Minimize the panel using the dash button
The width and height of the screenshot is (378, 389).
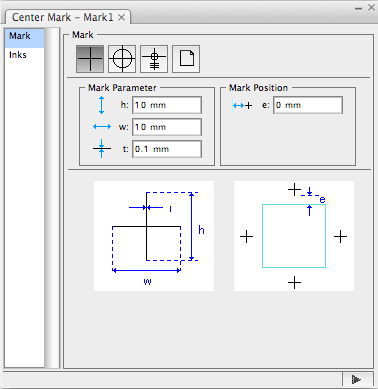359,8
